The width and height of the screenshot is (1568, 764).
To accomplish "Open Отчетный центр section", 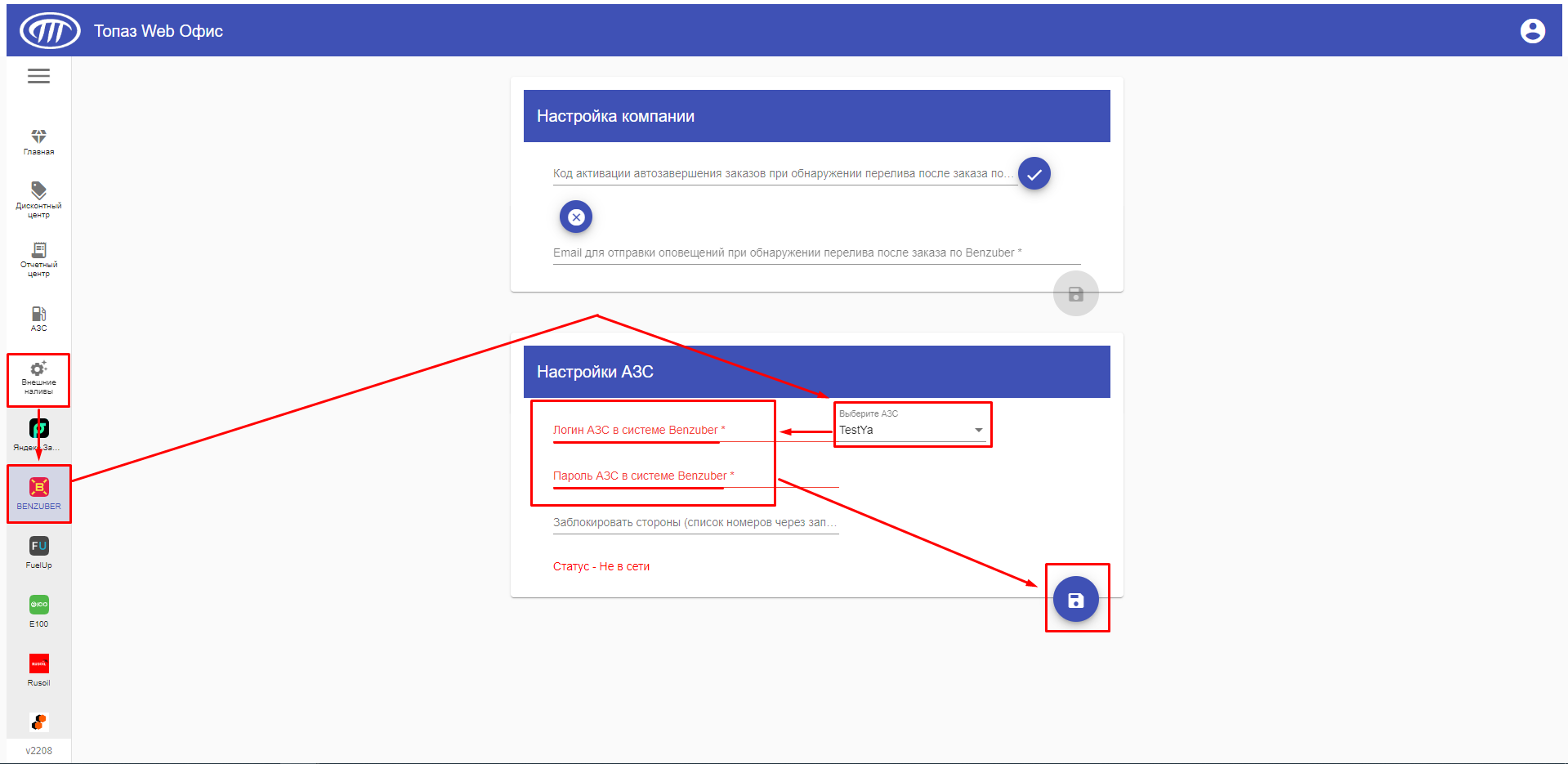I will (x=38, y=259).
